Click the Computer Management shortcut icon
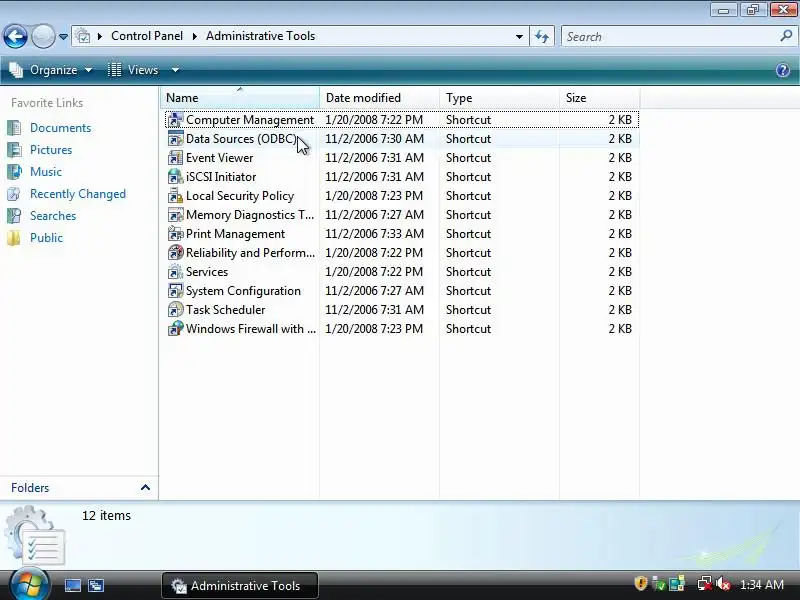800x600 pixels. [176, 119]
